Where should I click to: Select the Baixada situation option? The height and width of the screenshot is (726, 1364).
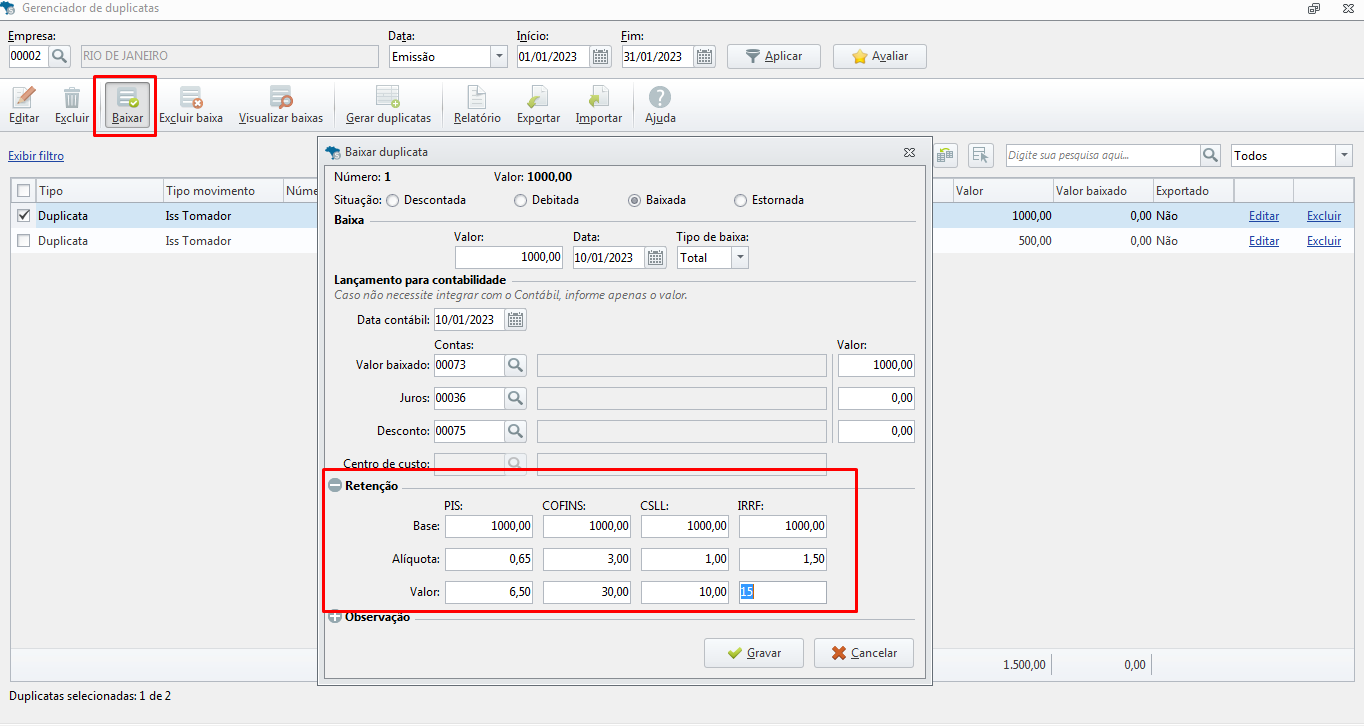634,200
